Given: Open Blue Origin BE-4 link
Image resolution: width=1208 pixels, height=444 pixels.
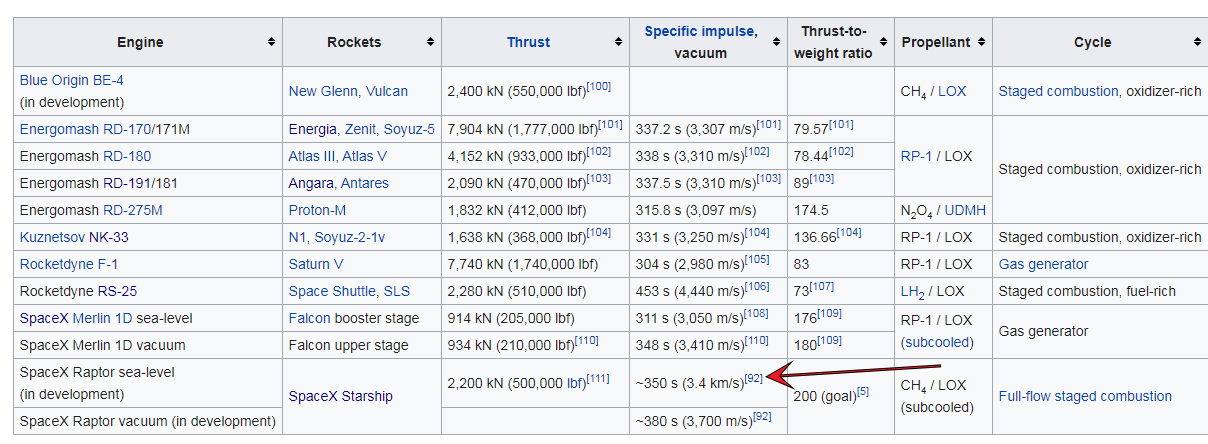Looking at the screenshot, I should (x=72, y=80).
